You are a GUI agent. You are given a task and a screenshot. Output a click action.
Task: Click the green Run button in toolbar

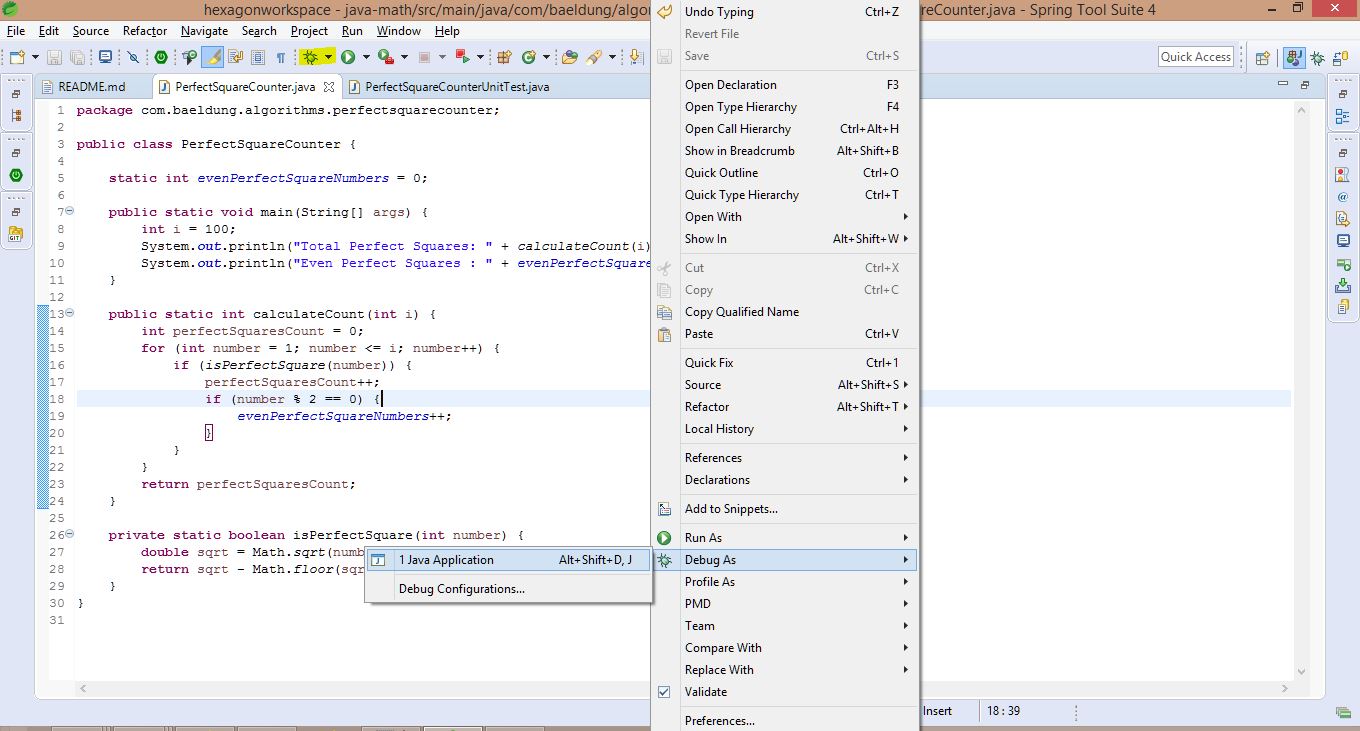[348, 57]
